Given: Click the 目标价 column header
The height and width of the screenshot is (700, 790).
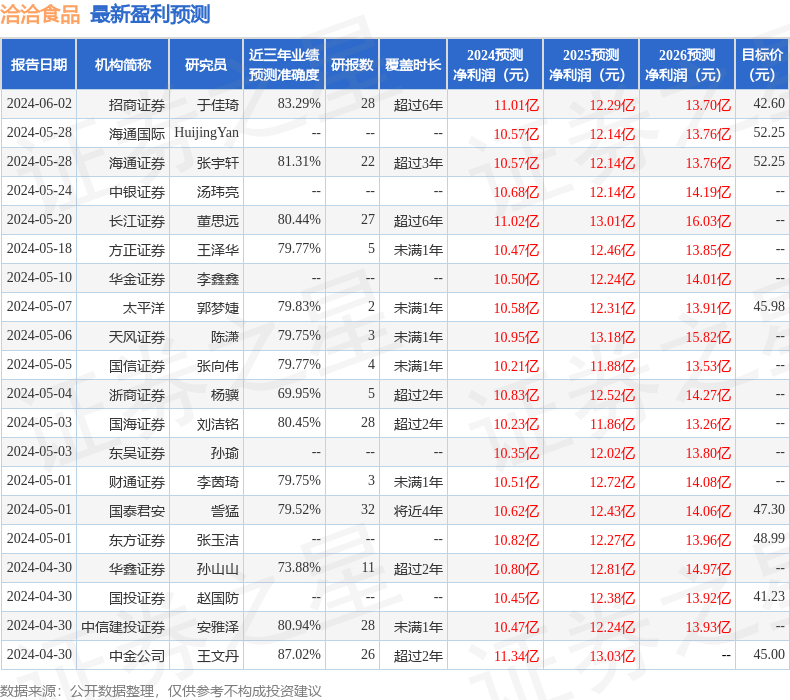Looking at the screenshot, I should 763,65.
